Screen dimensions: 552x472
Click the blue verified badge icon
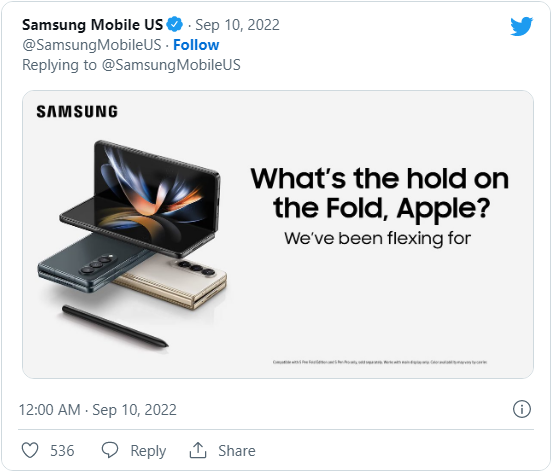tap(175, 25)
